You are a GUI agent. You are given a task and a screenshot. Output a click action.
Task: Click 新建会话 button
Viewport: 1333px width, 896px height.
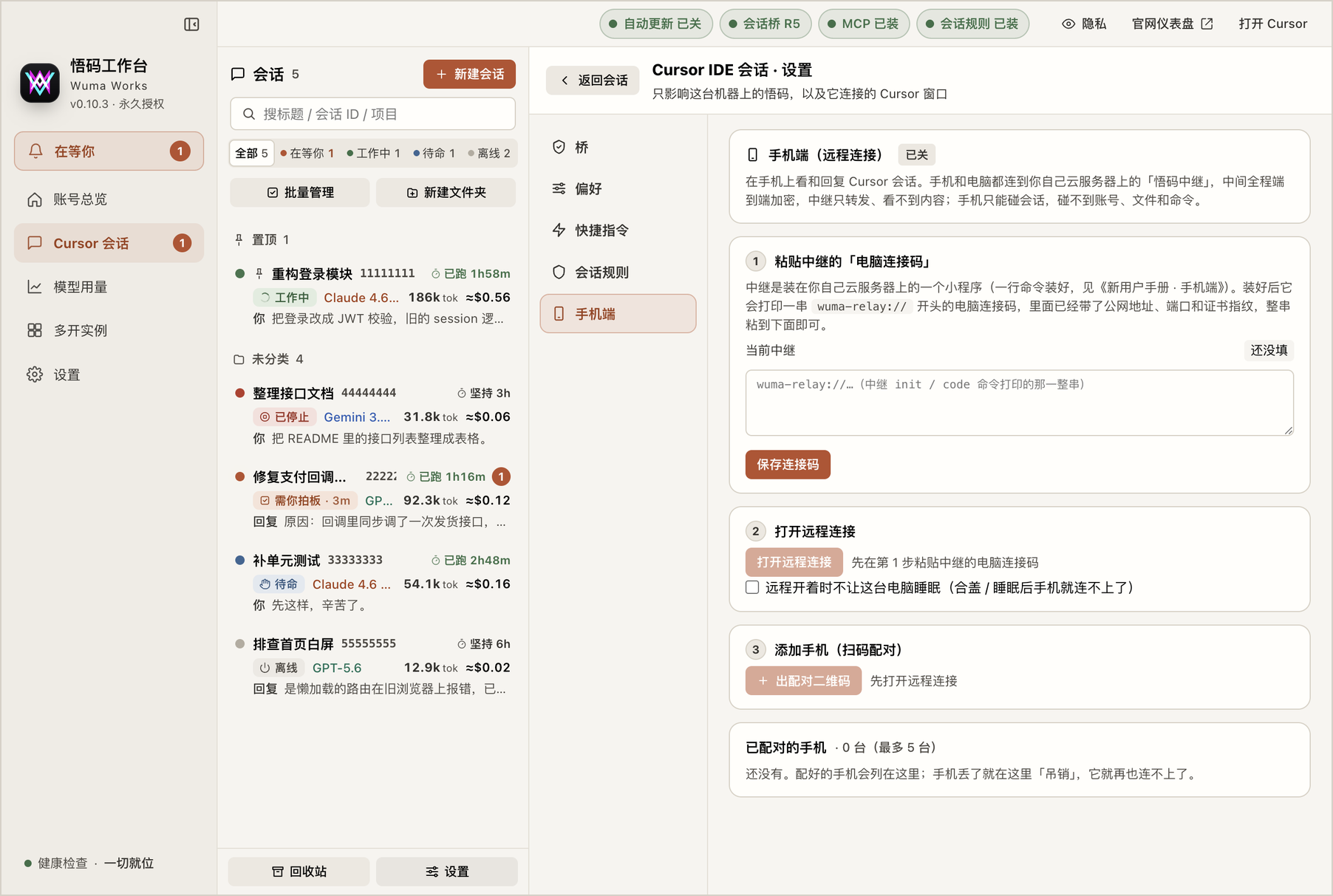coord(469,74)
